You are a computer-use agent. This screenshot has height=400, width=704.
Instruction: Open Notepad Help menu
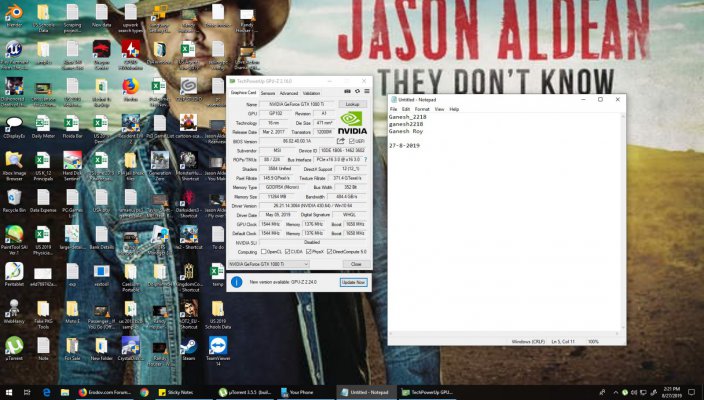click(x=454, y=109)
